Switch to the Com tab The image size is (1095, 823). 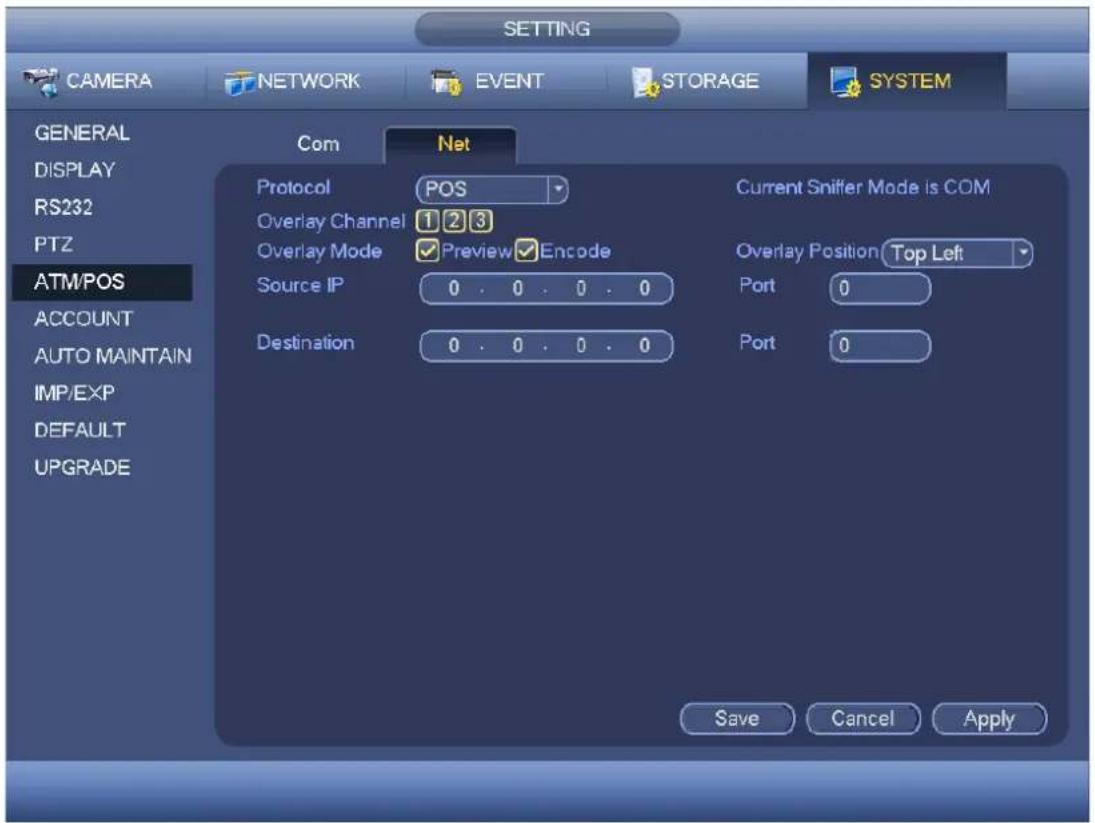pyautogui.click(x=318, y=144)
